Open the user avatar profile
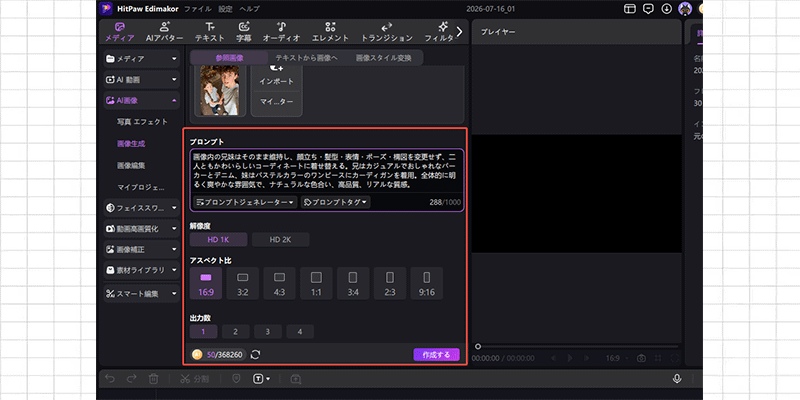The height and width of the screenshot is (400, 800). coord(685,9)
